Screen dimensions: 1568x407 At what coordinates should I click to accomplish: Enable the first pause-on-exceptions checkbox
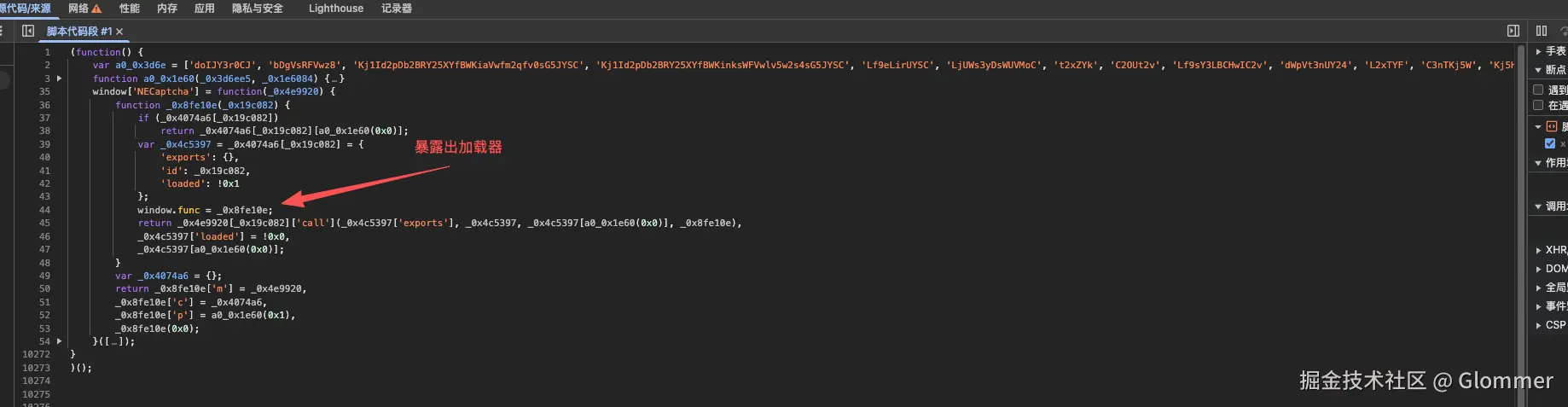[1538, 90]
